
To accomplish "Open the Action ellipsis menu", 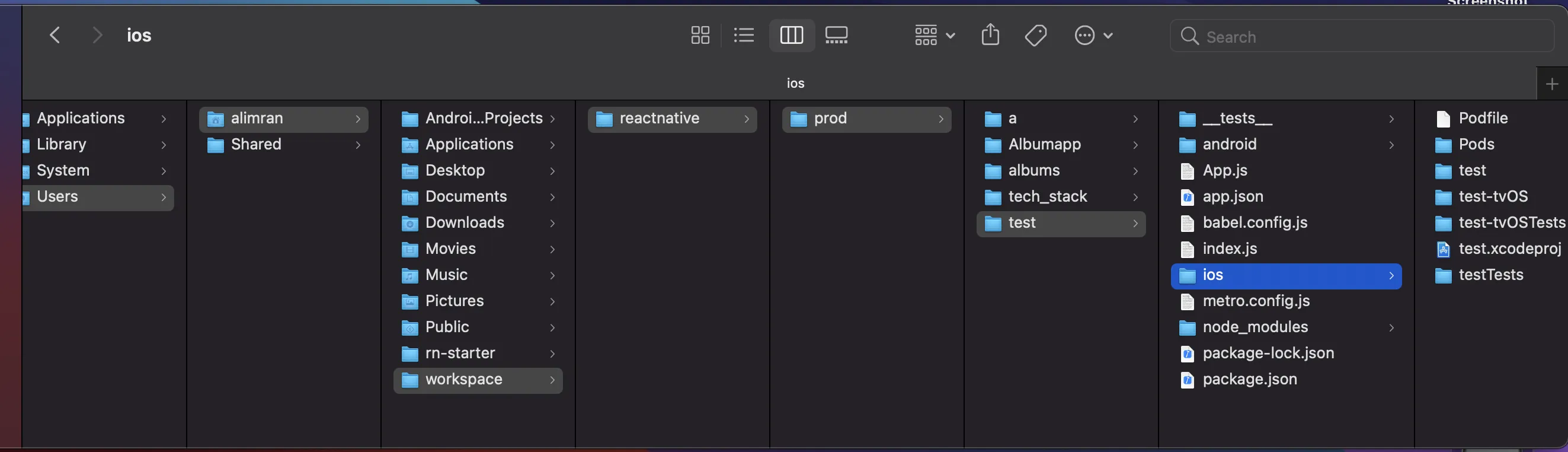I will click(1093, 36).
